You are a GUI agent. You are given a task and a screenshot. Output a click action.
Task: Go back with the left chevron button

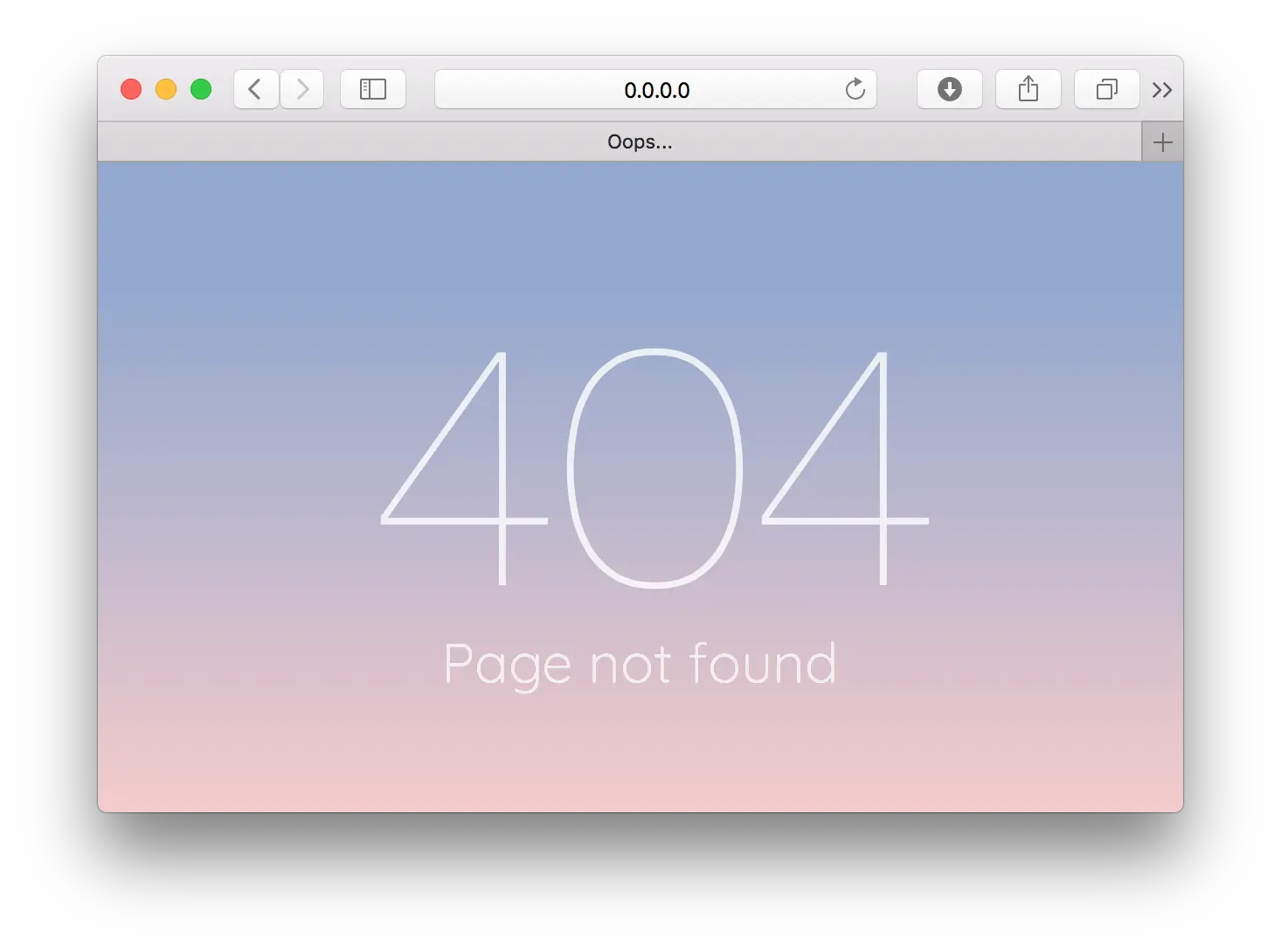(256, 89)
